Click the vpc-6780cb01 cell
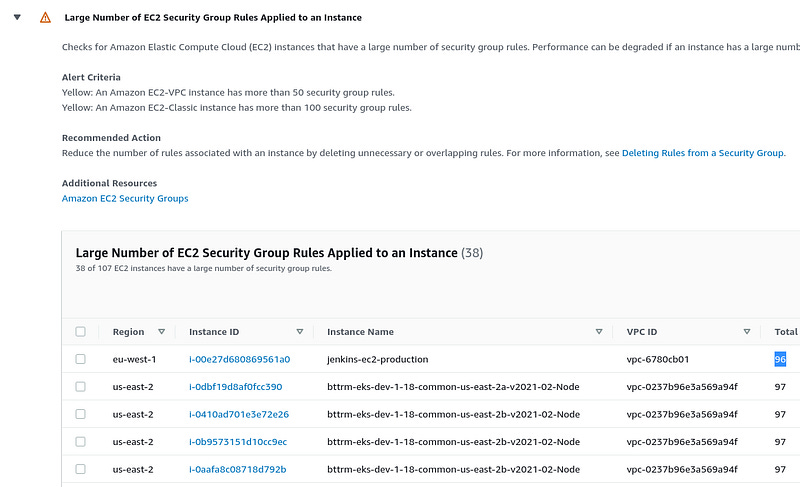Screen dimensions: 800x487 click(658, 359)
